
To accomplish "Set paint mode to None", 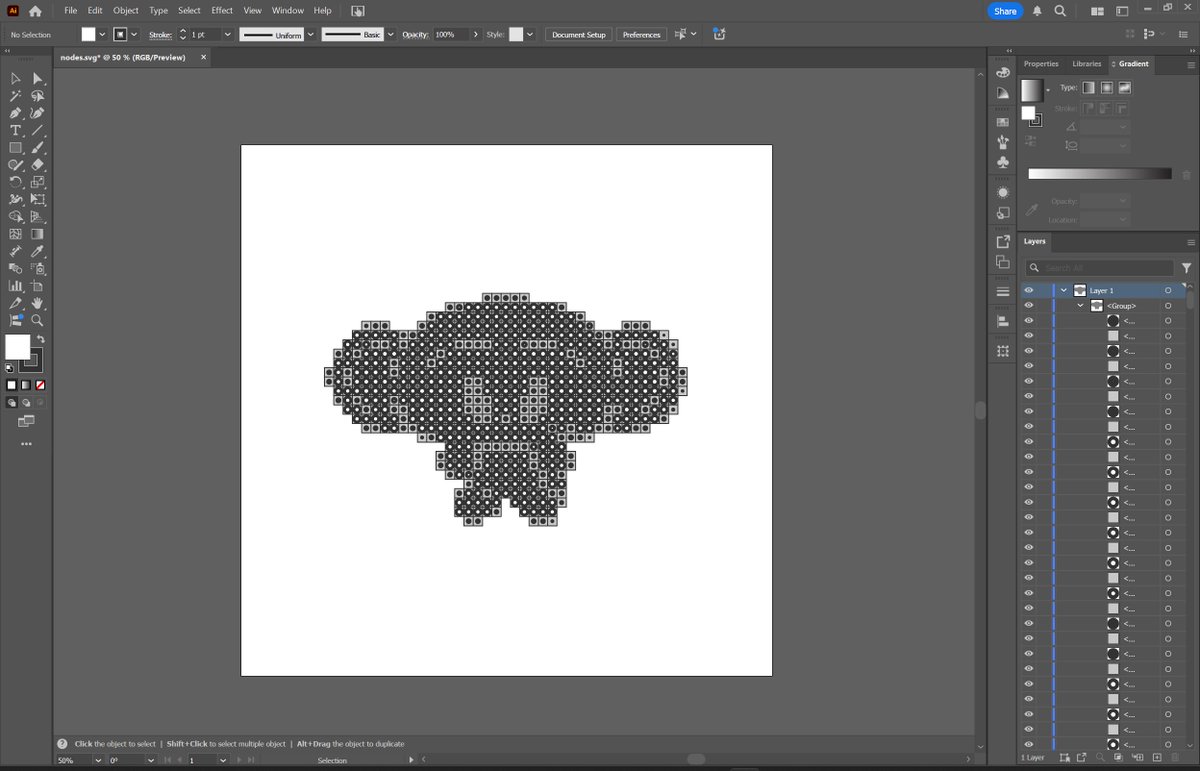I will [40, 385].
